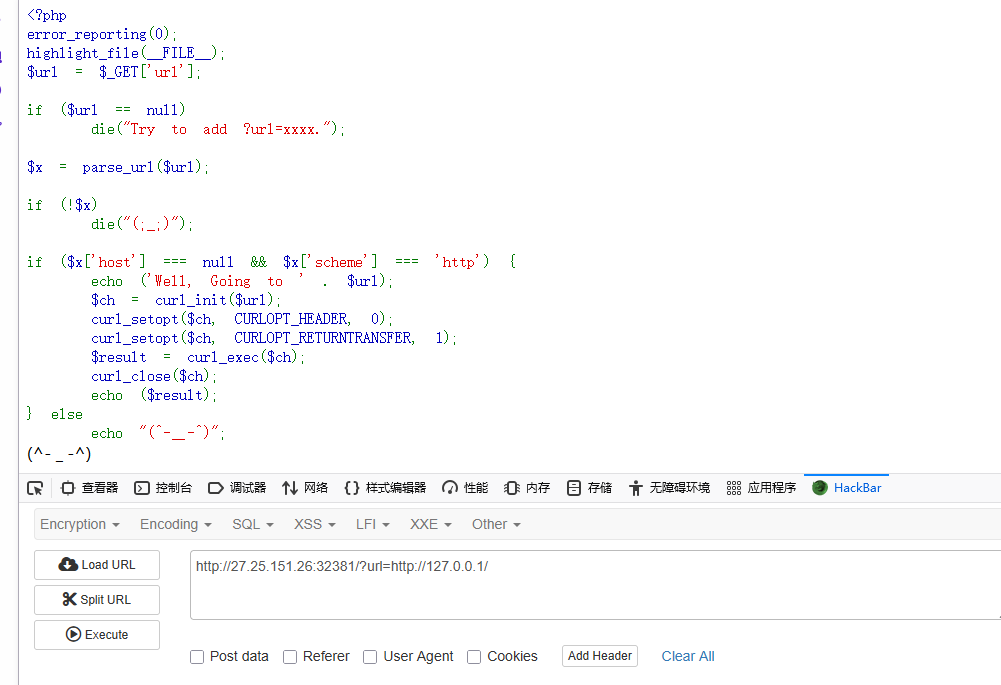The width and height of the screenshot is (1001, 685).
Task: Click the (^-_-^) output text
Action: (x=59, y=454)
